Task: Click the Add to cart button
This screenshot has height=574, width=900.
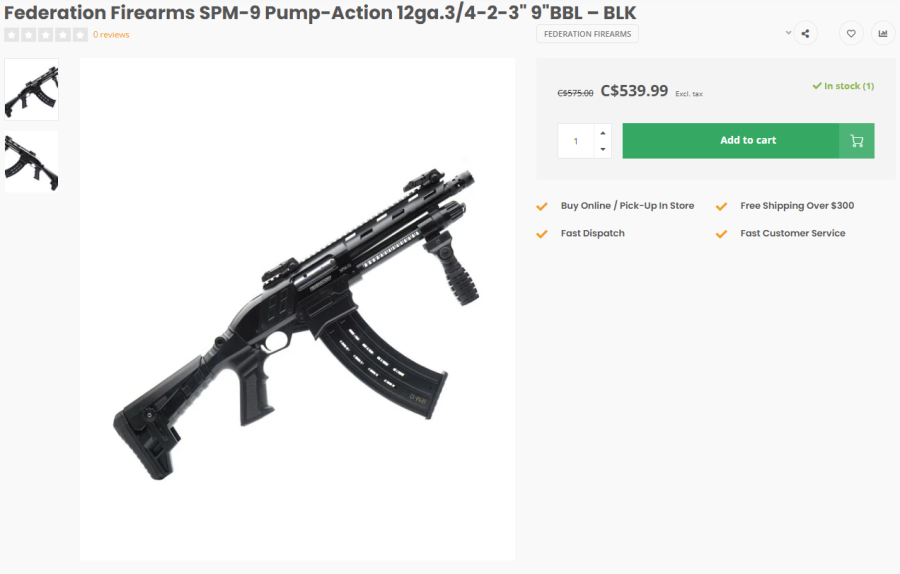Action: coord(748,141)
